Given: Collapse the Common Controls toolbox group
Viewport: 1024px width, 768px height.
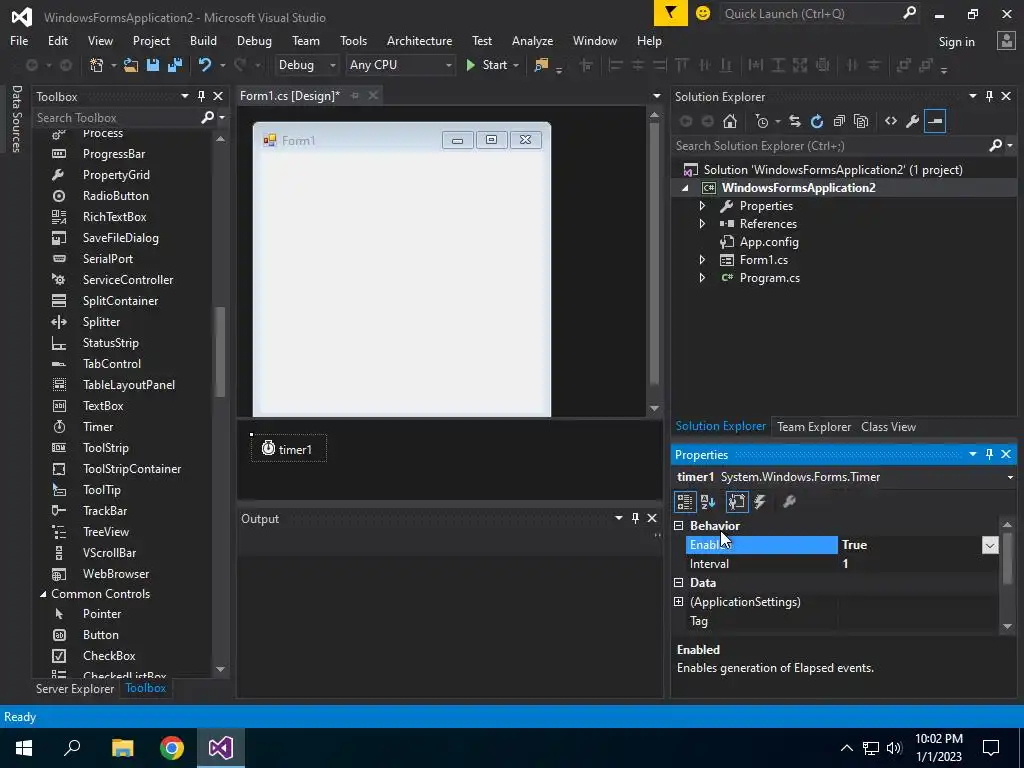Looking at the screenshot, I should pos(43,594).
